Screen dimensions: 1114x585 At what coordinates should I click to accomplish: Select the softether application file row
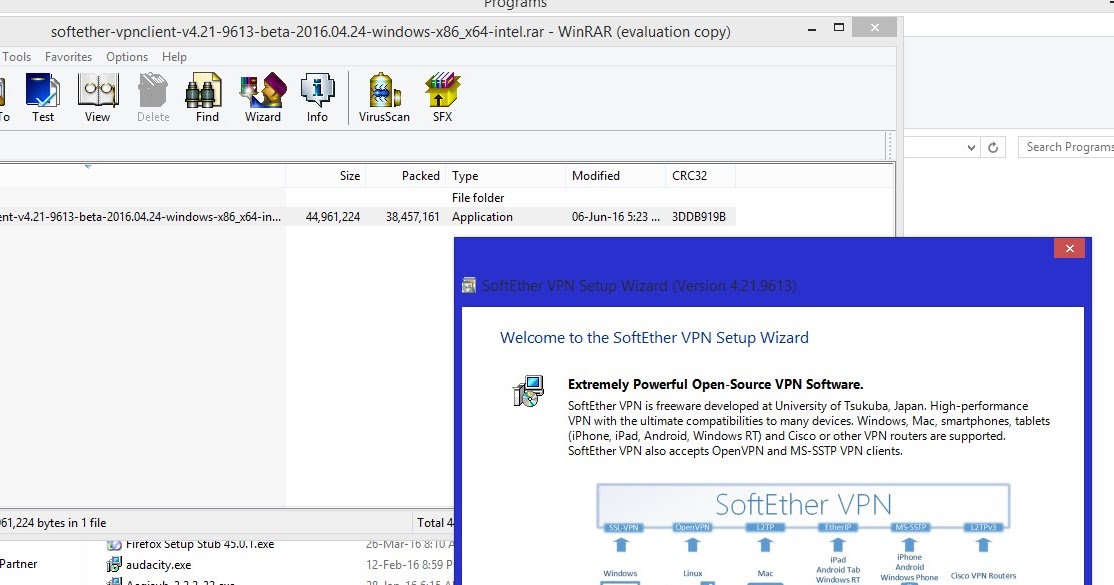click(x=367, y=217)
